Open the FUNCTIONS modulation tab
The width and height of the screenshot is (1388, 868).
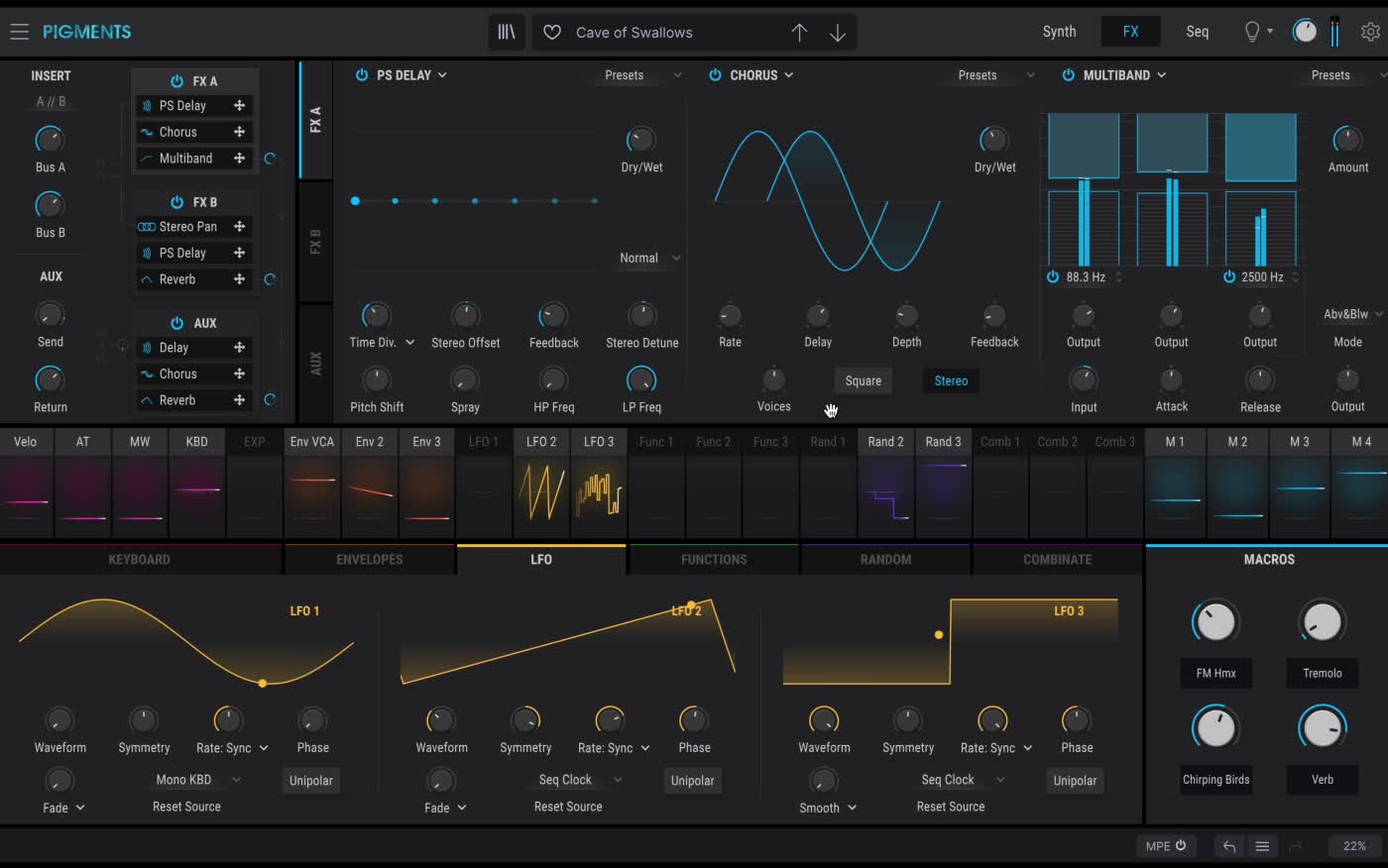click(x=714, y=559)
